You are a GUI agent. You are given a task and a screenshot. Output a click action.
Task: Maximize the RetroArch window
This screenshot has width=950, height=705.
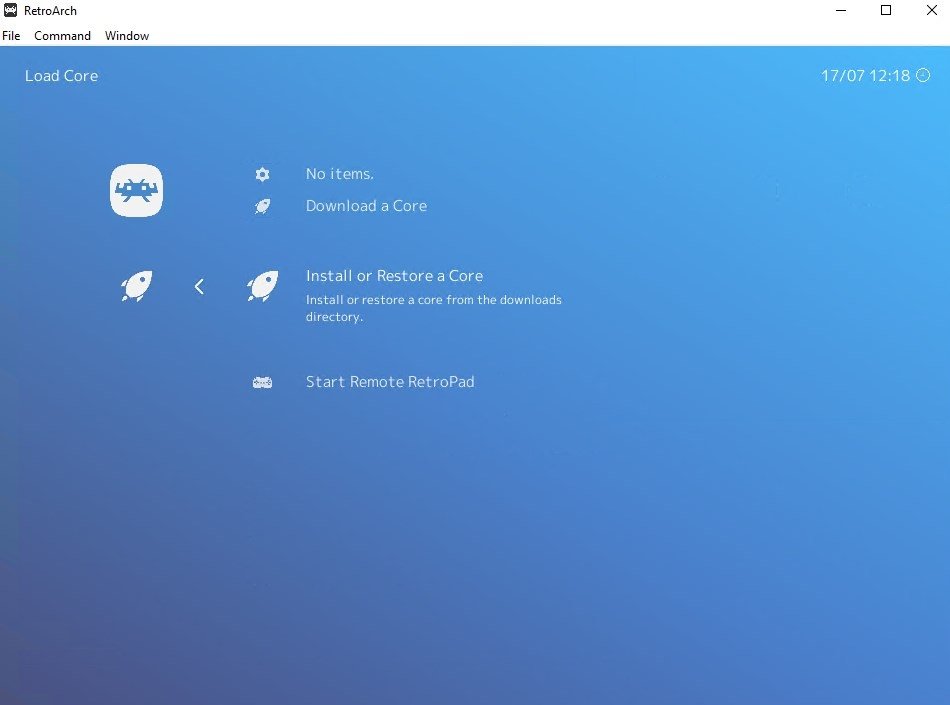pyautogui.click(x=886, y=10)
